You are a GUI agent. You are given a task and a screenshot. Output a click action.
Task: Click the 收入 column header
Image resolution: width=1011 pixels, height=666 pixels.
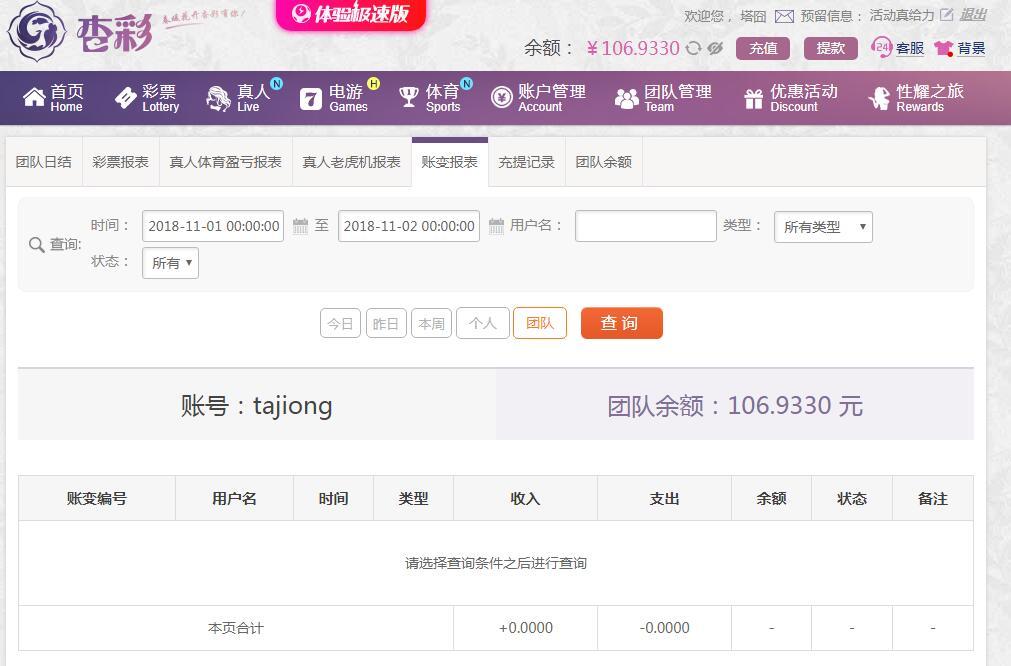pyautogui.click(x=525, y=498)
